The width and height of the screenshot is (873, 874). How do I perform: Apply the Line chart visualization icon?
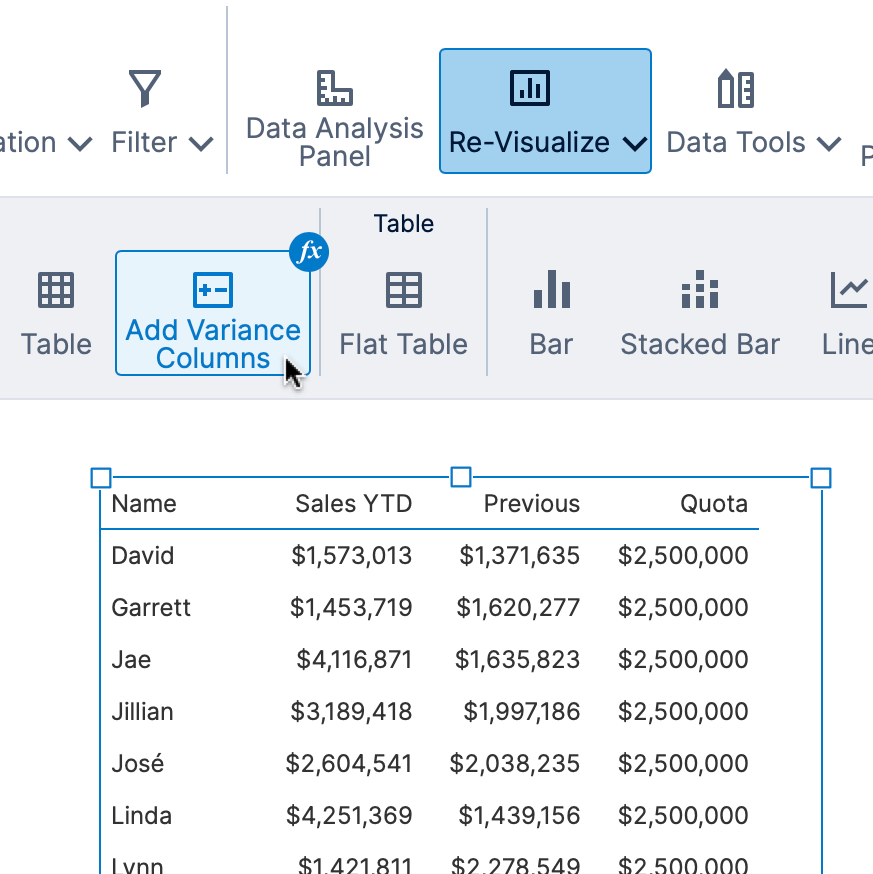click(x=848, y=290)
